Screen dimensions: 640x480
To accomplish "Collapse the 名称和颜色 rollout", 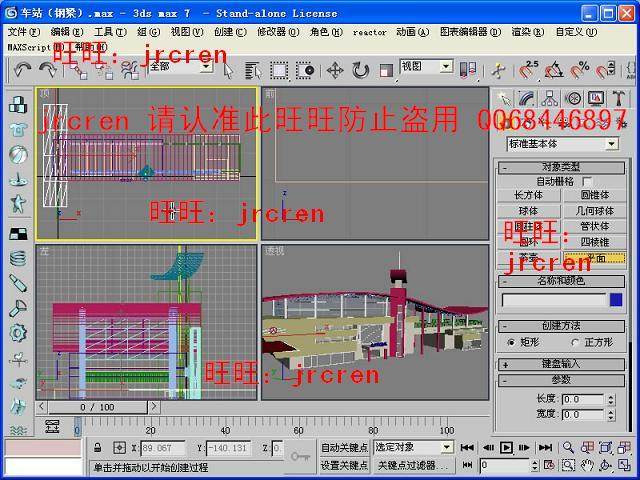I will (561, 281).
